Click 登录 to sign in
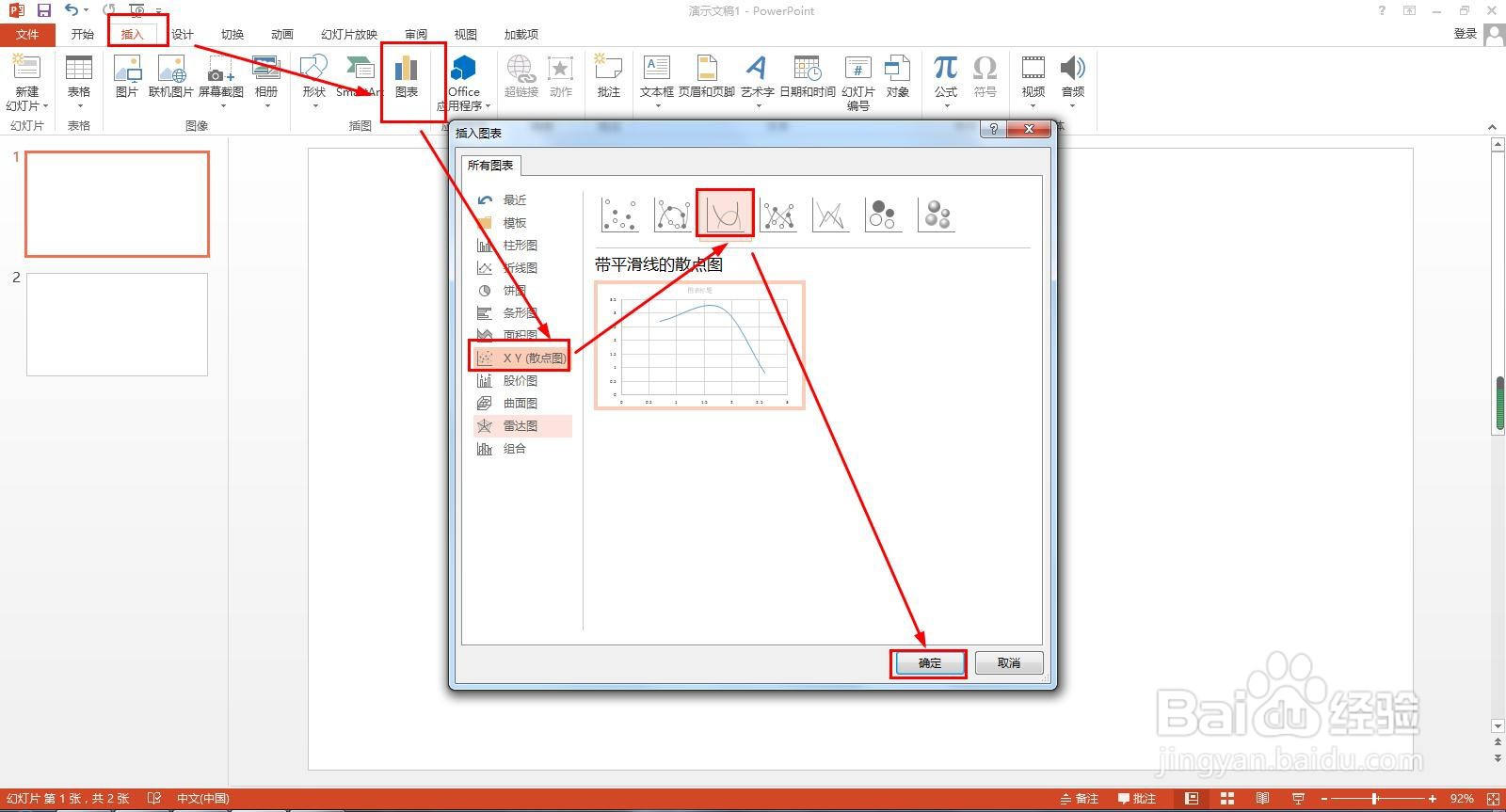1506x812 pixels. coord(1466,34)
